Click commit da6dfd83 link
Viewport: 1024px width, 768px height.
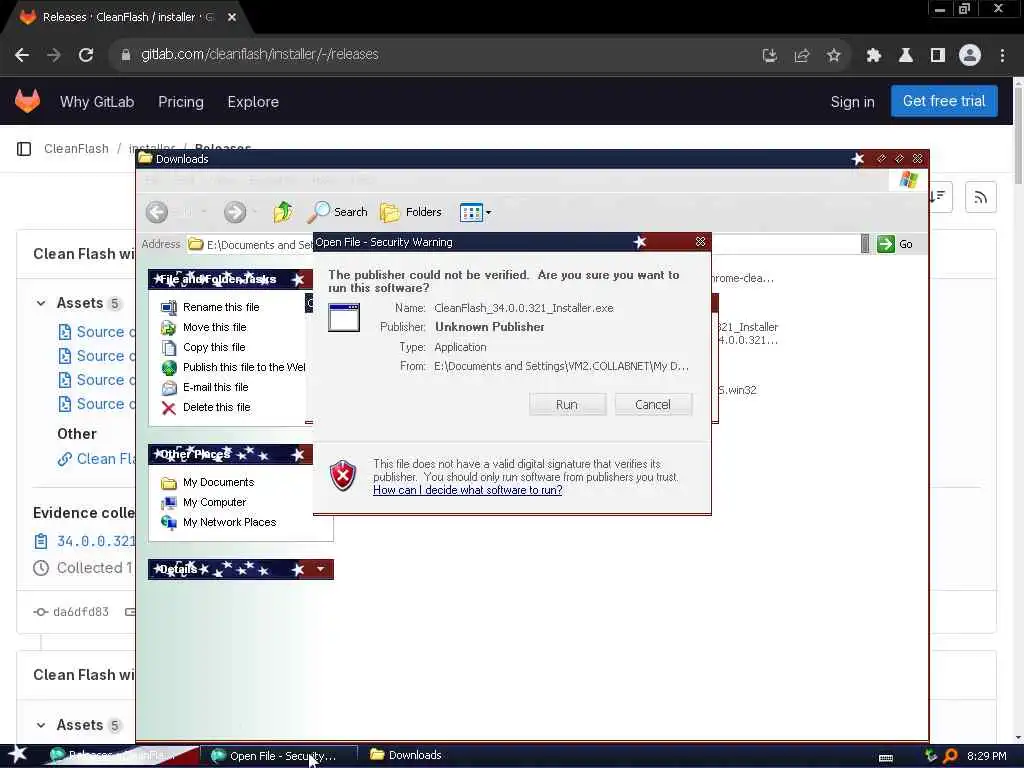pyautogui.click(x=81, y=612)
